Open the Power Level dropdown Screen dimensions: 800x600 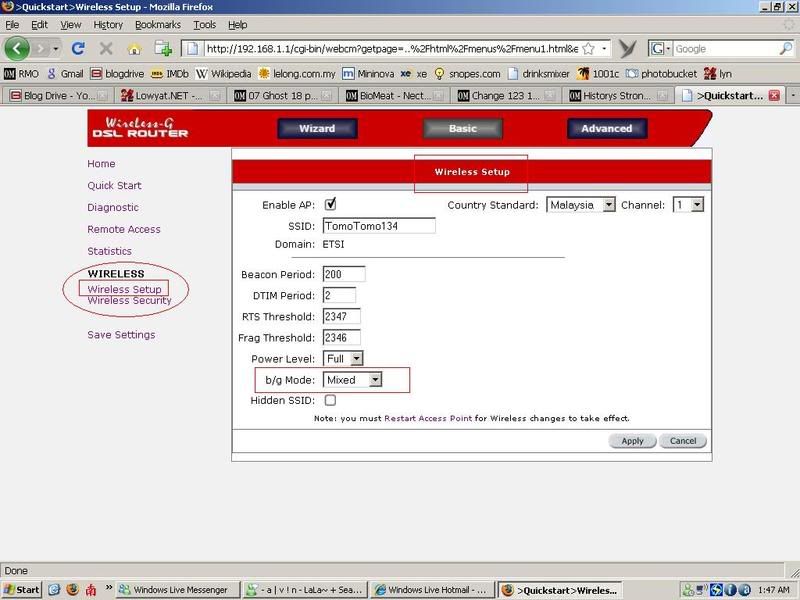[343, 358]
